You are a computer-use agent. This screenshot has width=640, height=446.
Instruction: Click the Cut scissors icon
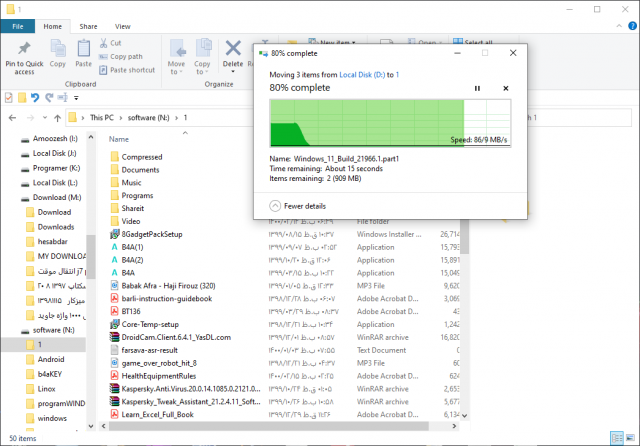[x=103, y=43]
